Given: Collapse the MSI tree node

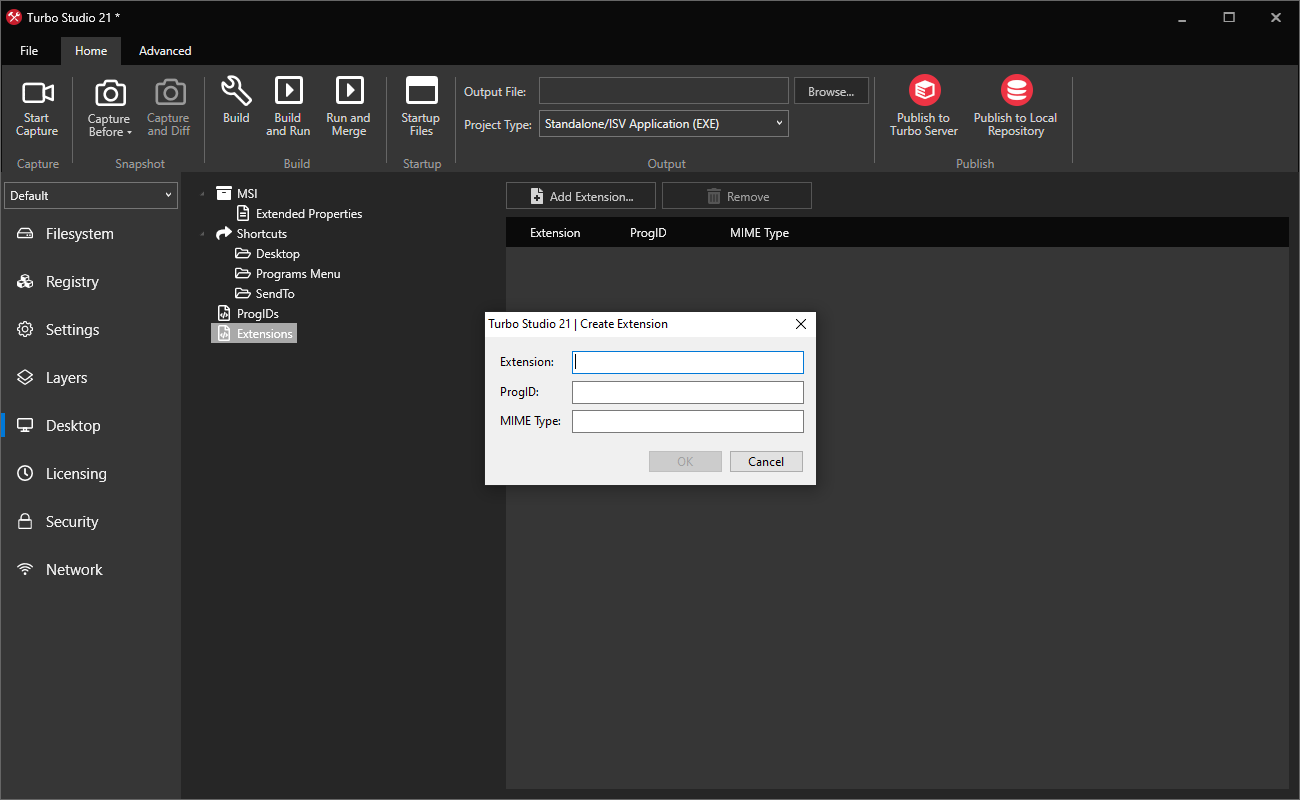Looking at the screenshot, I should [201, 193].
